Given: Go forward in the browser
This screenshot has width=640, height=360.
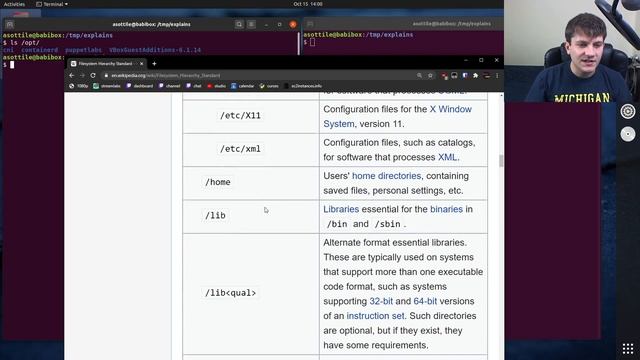Looking at the screenshot, I should pos(82,76).
